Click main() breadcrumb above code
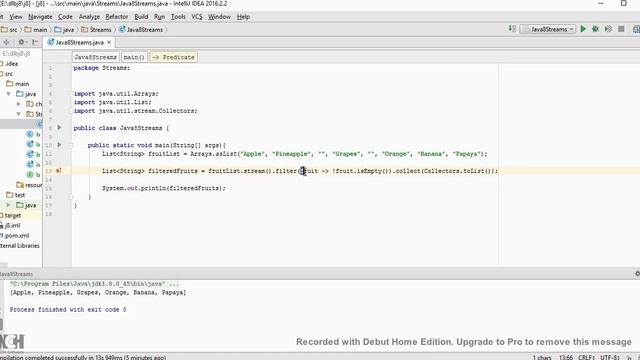 (x=134, y=57)
